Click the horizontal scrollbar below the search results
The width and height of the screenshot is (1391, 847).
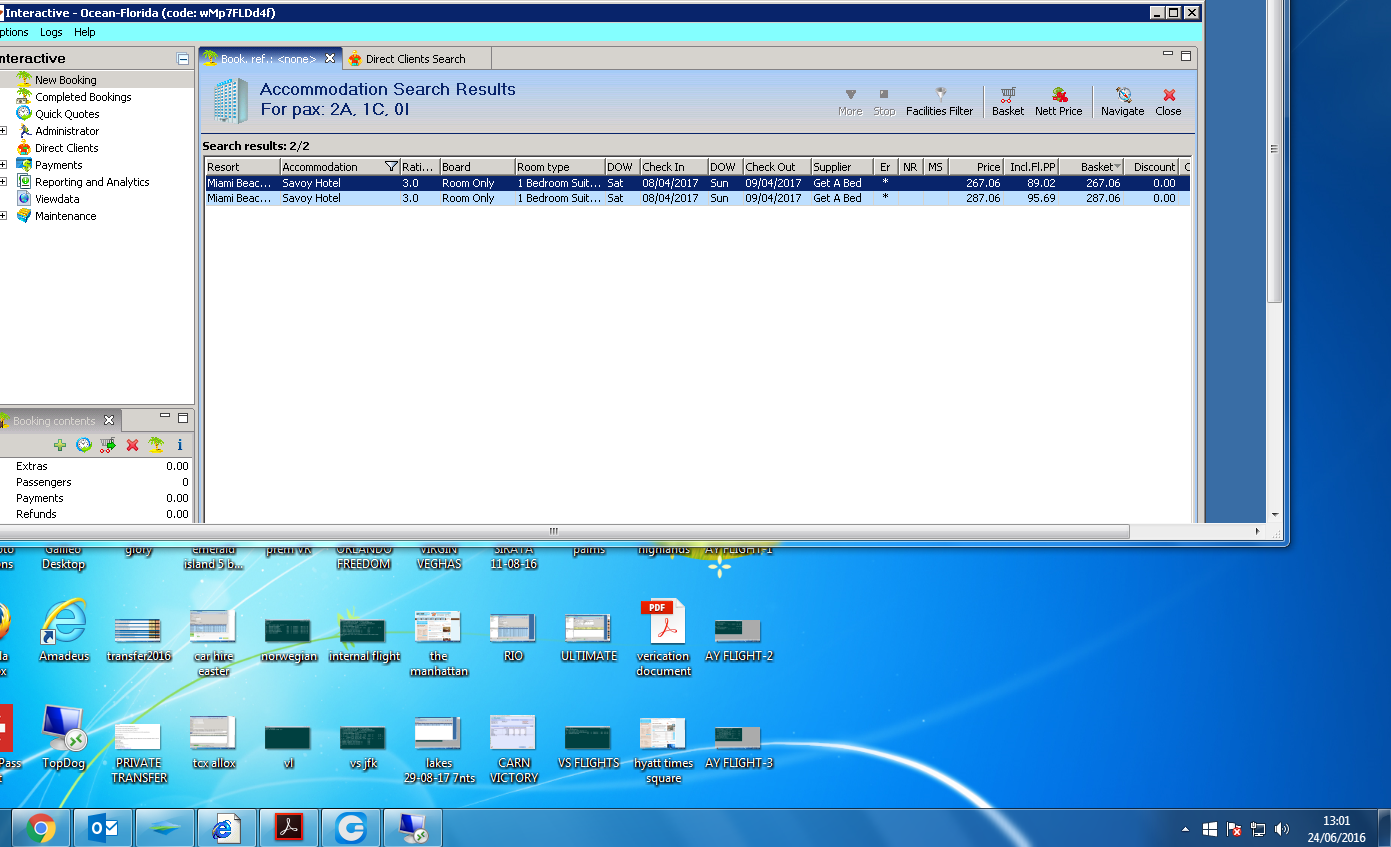pyautogui.click(x=553, y=531)
